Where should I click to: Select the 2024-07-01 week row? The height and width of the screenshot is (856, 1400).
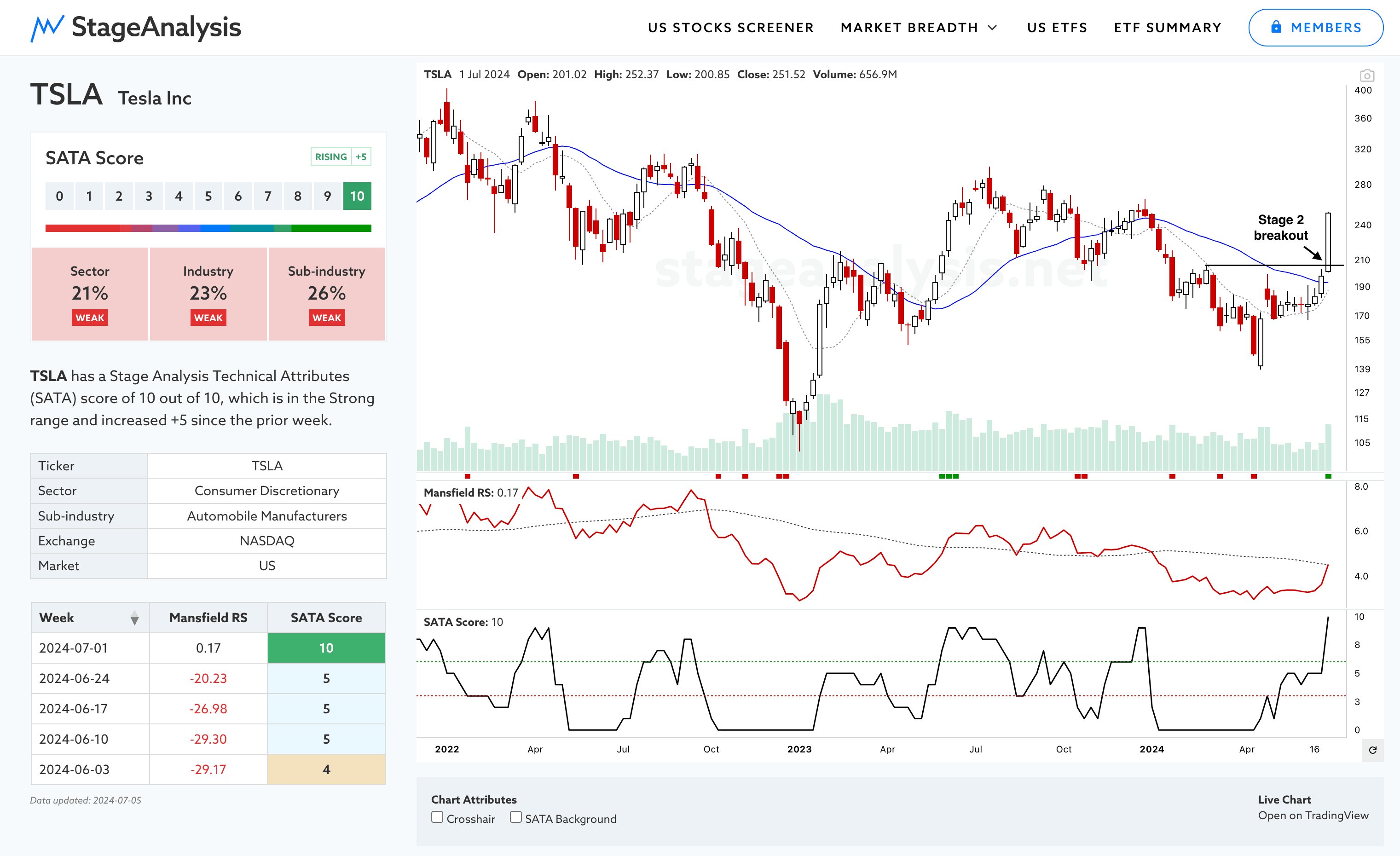pyautogui.click(x=208, y=648)
